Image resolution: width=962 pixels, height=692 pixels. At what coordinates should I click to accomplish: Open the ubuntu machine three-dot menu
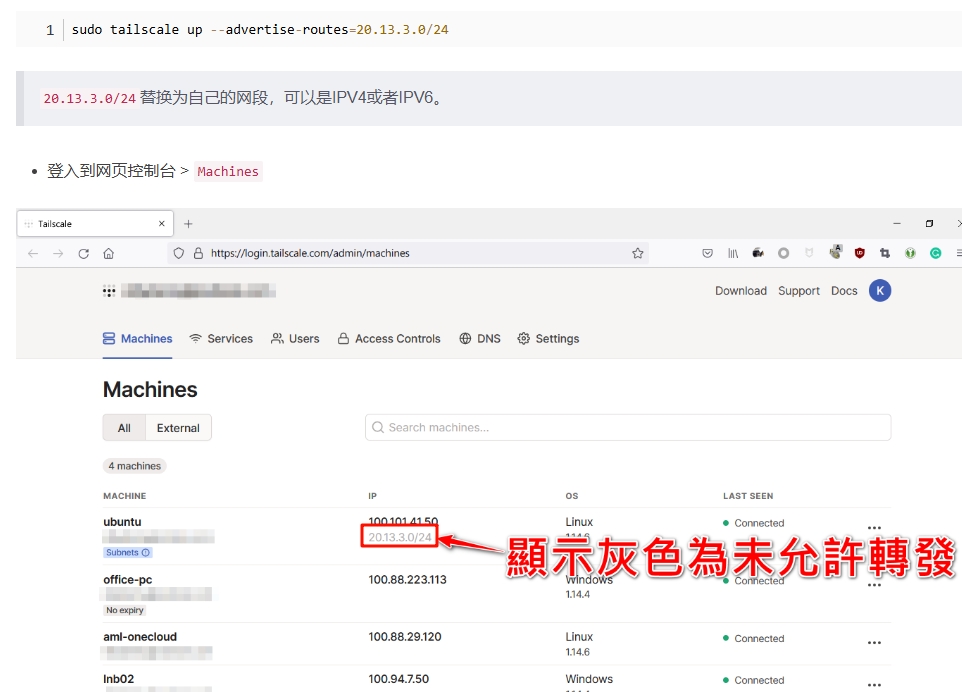874,528
